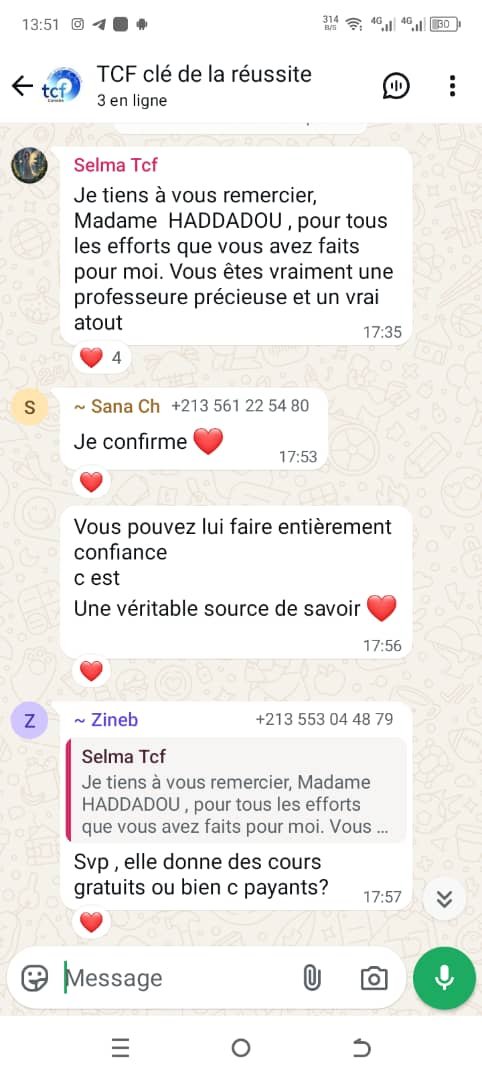Open Sana Ch phone number +213 561 22 54 80
The image size is (482, 1080).
tap(240, 406)
